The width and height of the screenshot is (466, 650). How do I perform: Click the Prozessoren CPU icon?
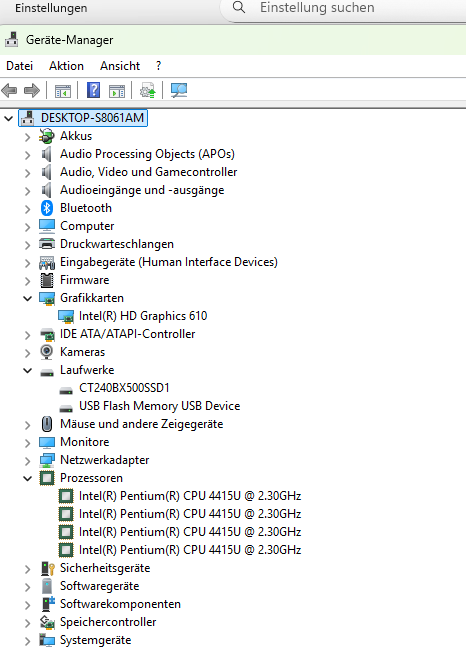[47, 478]
